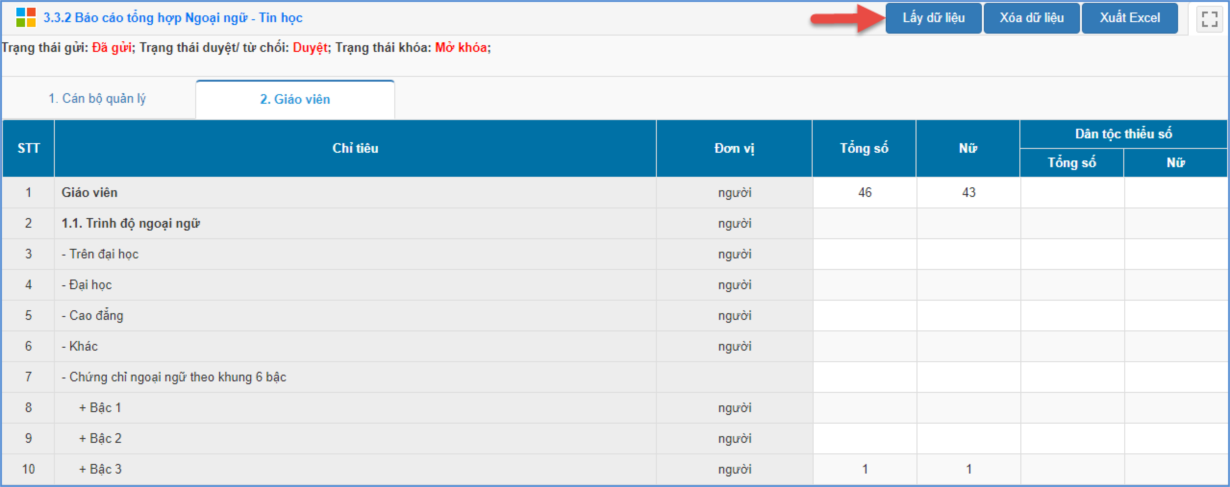Click the colorful squares report icon
This screenshot has height=487, width=1230.
coord(26,18)
